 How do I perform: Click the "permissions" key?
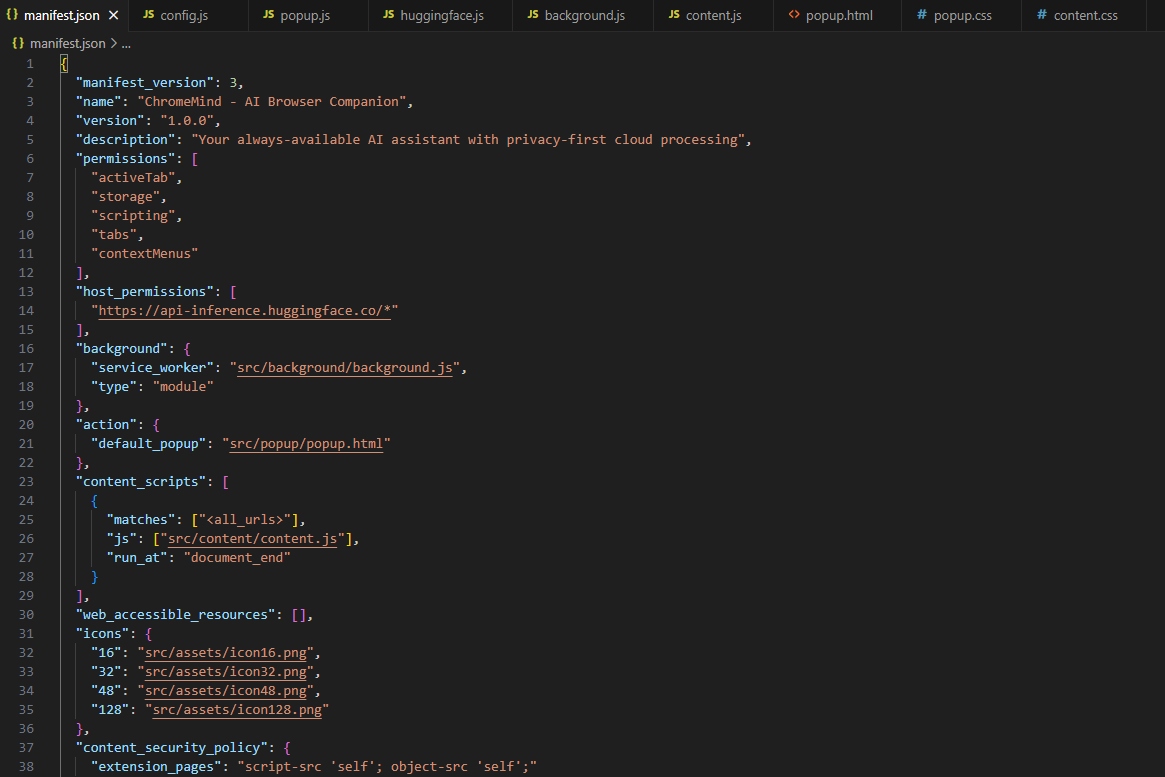point(126,158)
